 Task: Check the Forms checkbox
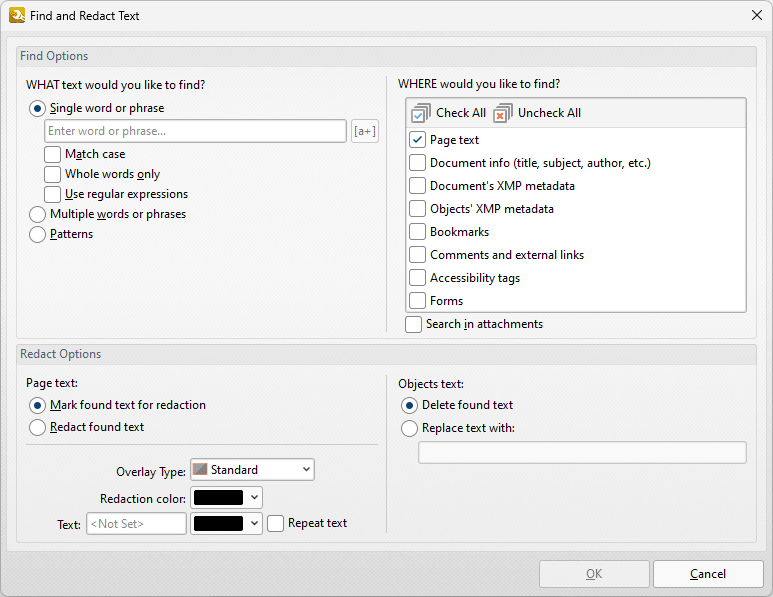point(417,301)
